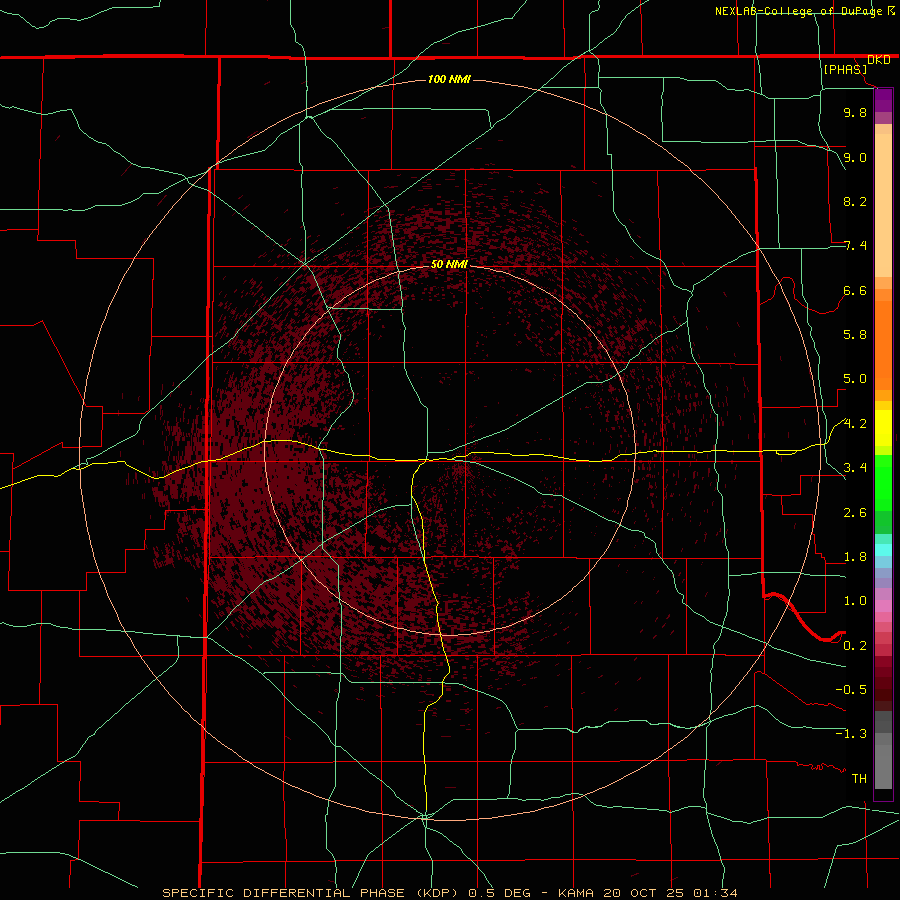This screenshot has height=900, width=900.
Task: Select the 7.4 scale value
Action: tap(855, 246)
